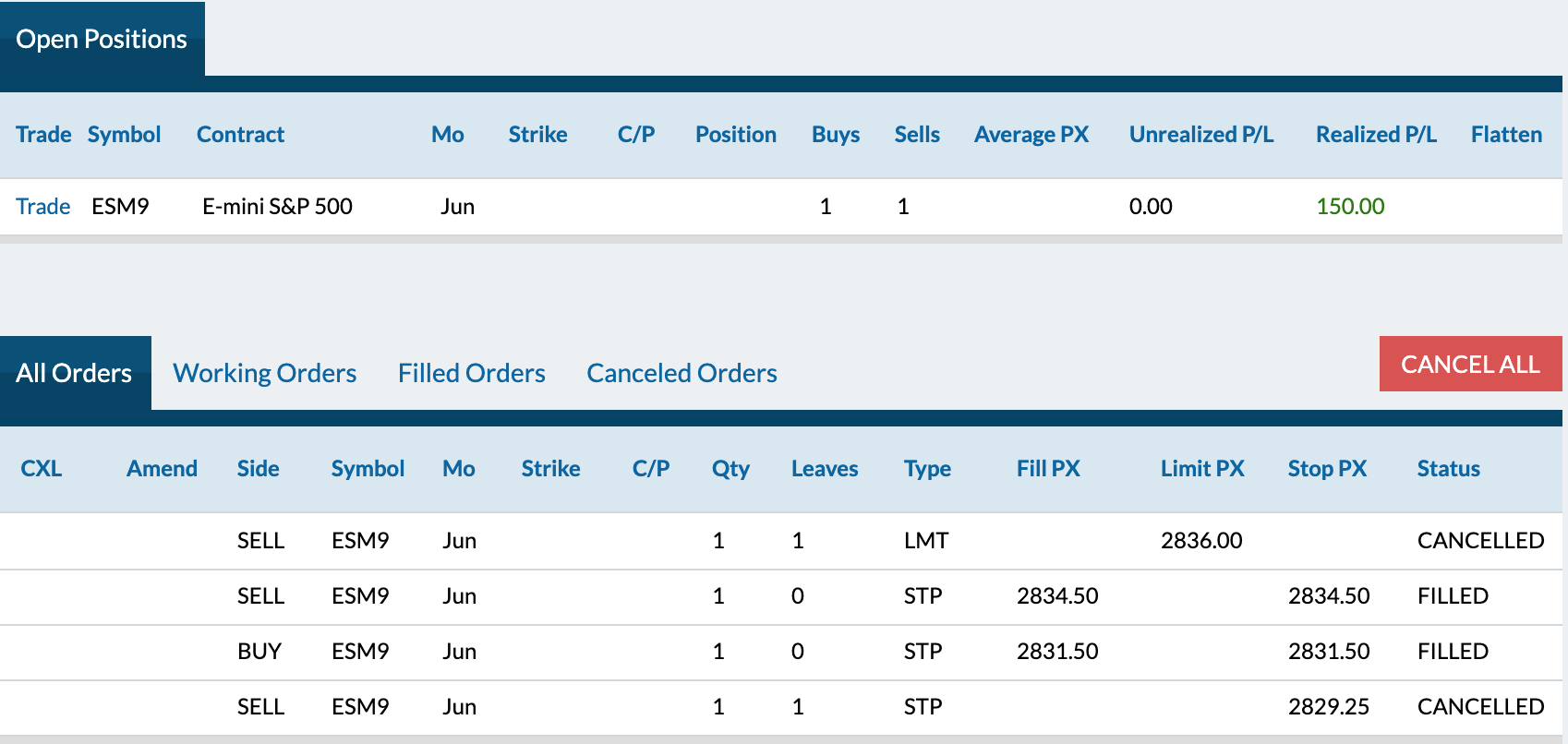Show the Canceled Orders tab
Viewport: 1568px width, 744px height.
681,373
